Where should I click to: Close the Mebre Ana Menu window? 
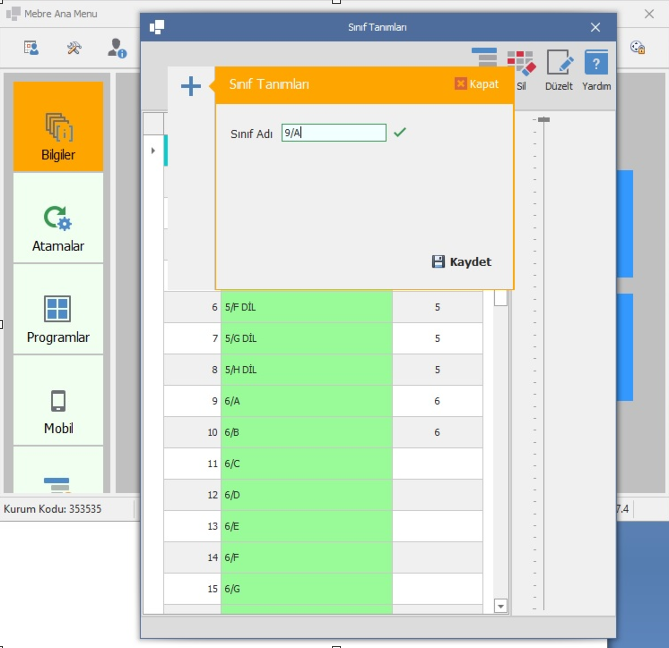(649, 14)
